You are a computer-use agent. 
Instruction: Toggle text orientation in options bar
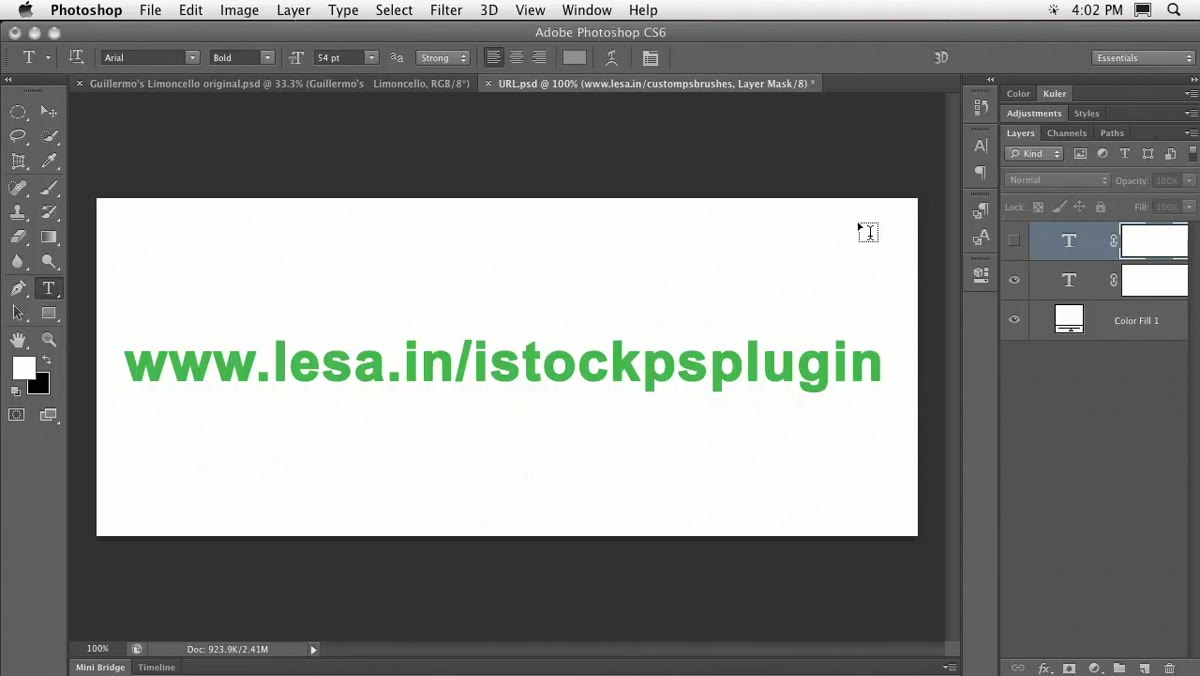[76, 58]
